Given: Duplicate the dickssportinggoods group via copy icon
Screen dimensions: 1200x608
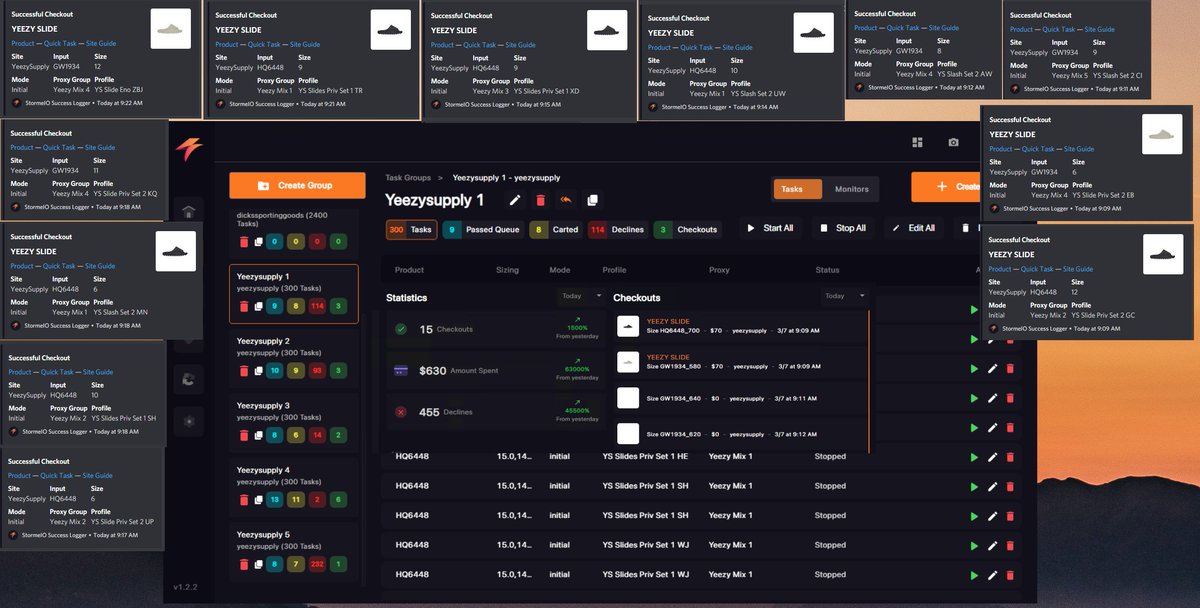Looking at the screenshot, I should 258,242.
